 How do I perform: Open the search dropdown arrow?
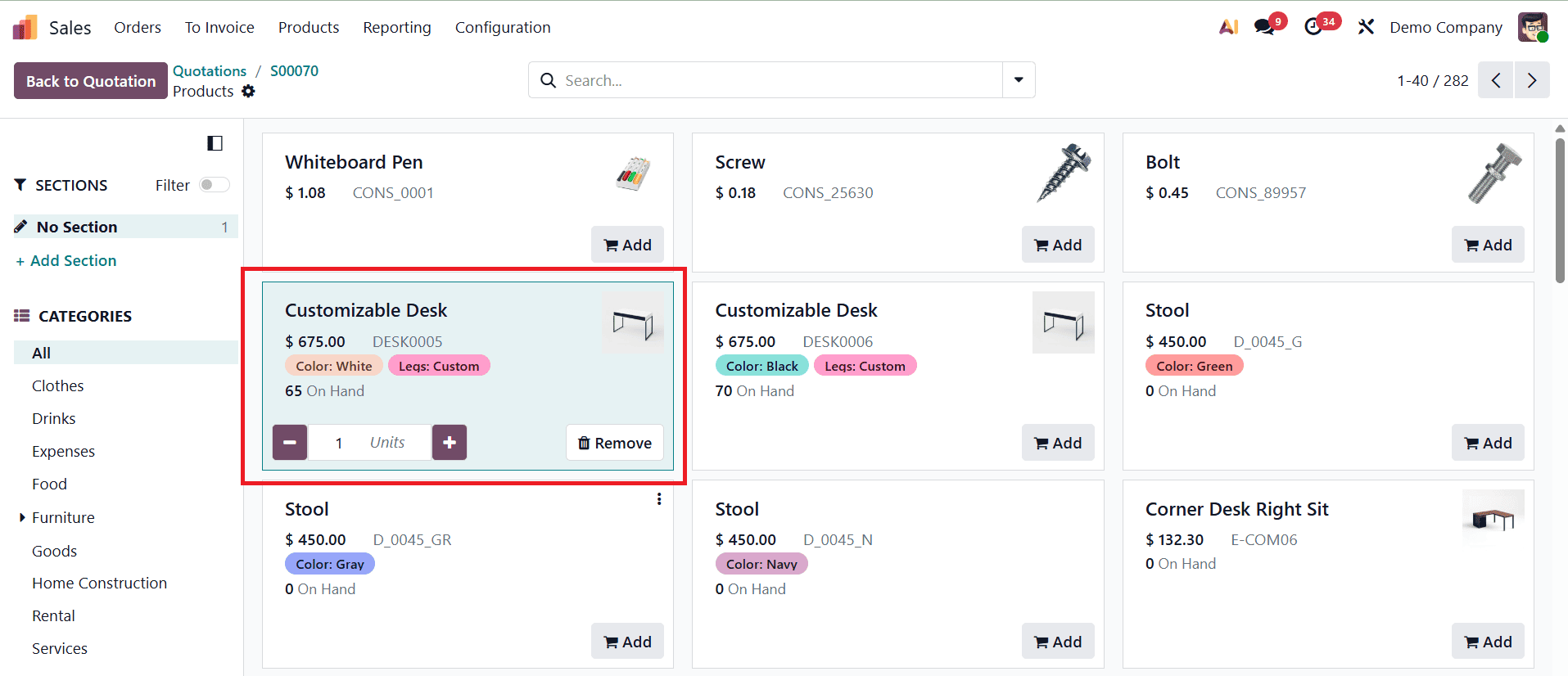click(1018, 79)
